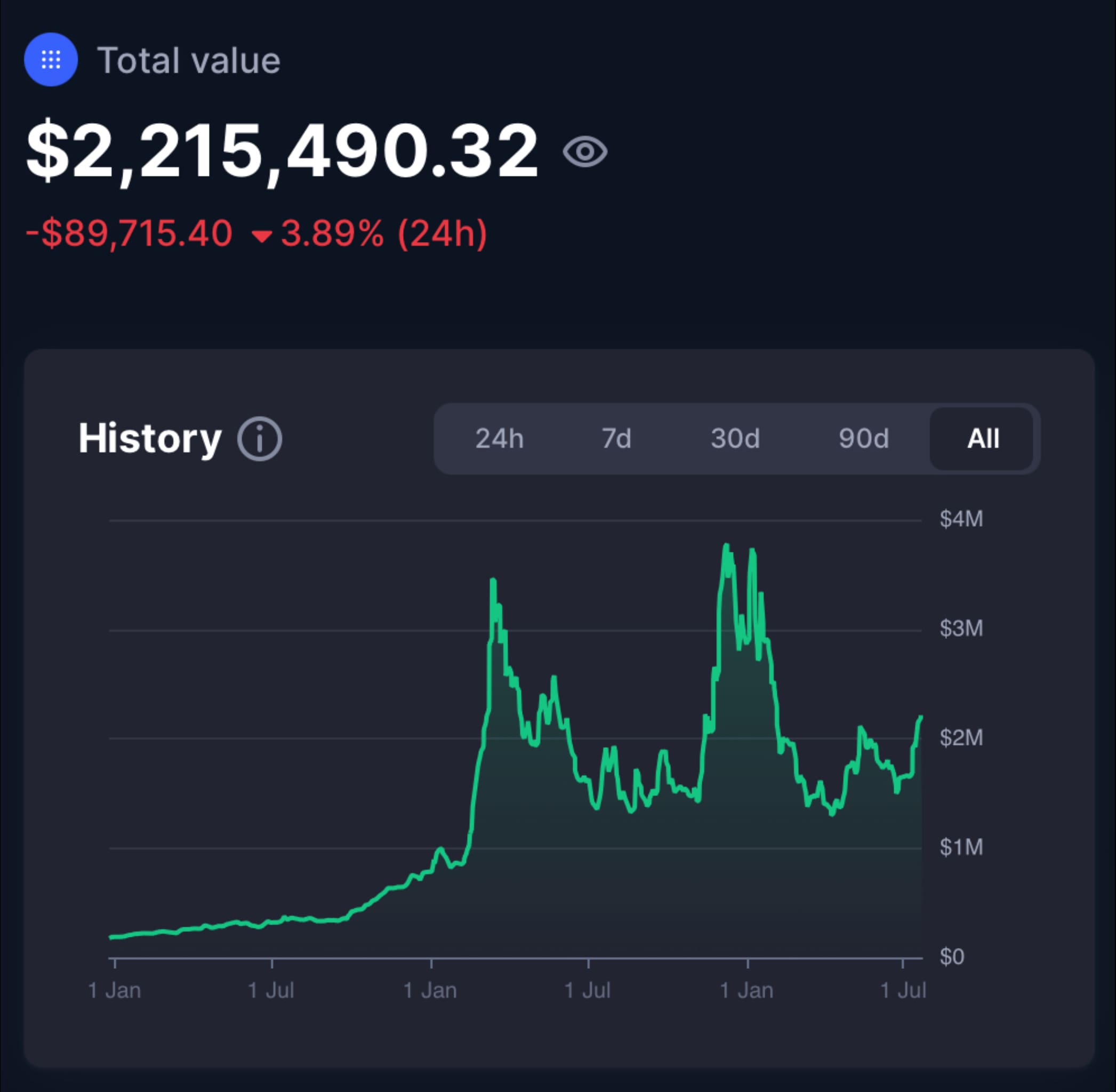Select the All history range tab

coord(982,439)
